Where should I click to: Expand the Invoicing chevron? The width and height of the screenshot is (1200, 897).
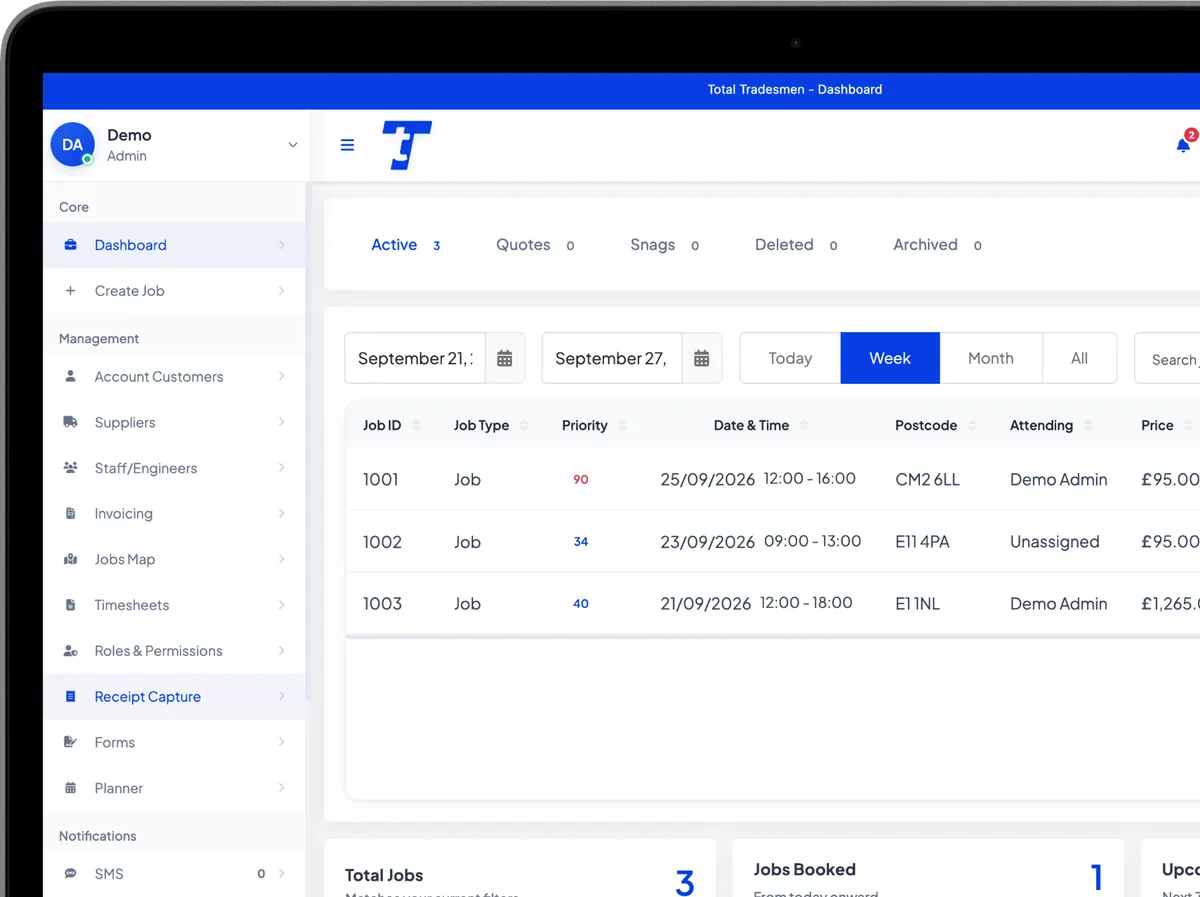click(282, 514)
